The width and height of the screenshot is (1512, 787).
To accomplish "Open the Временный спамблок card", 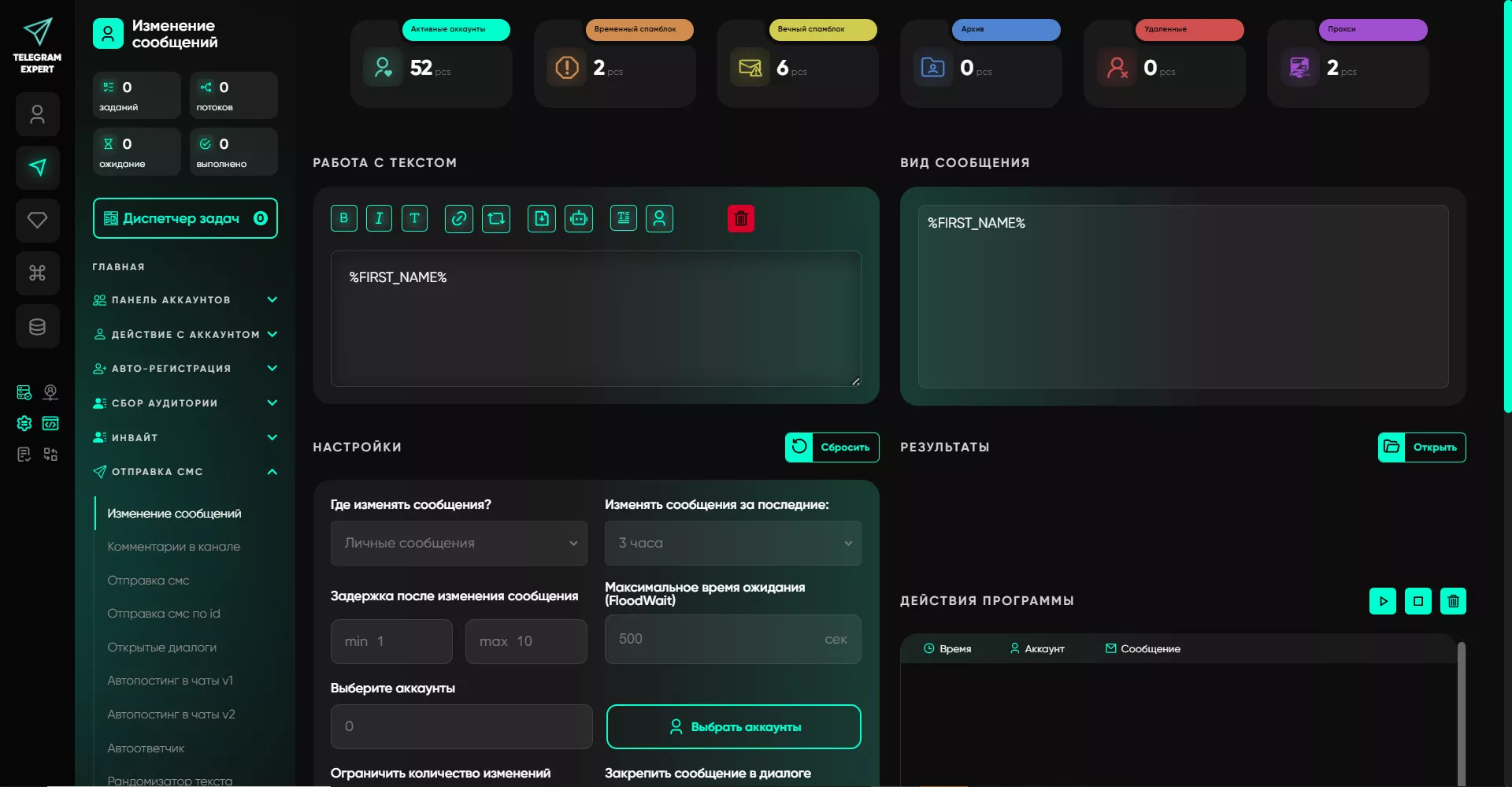I will [x=615, y=64].
